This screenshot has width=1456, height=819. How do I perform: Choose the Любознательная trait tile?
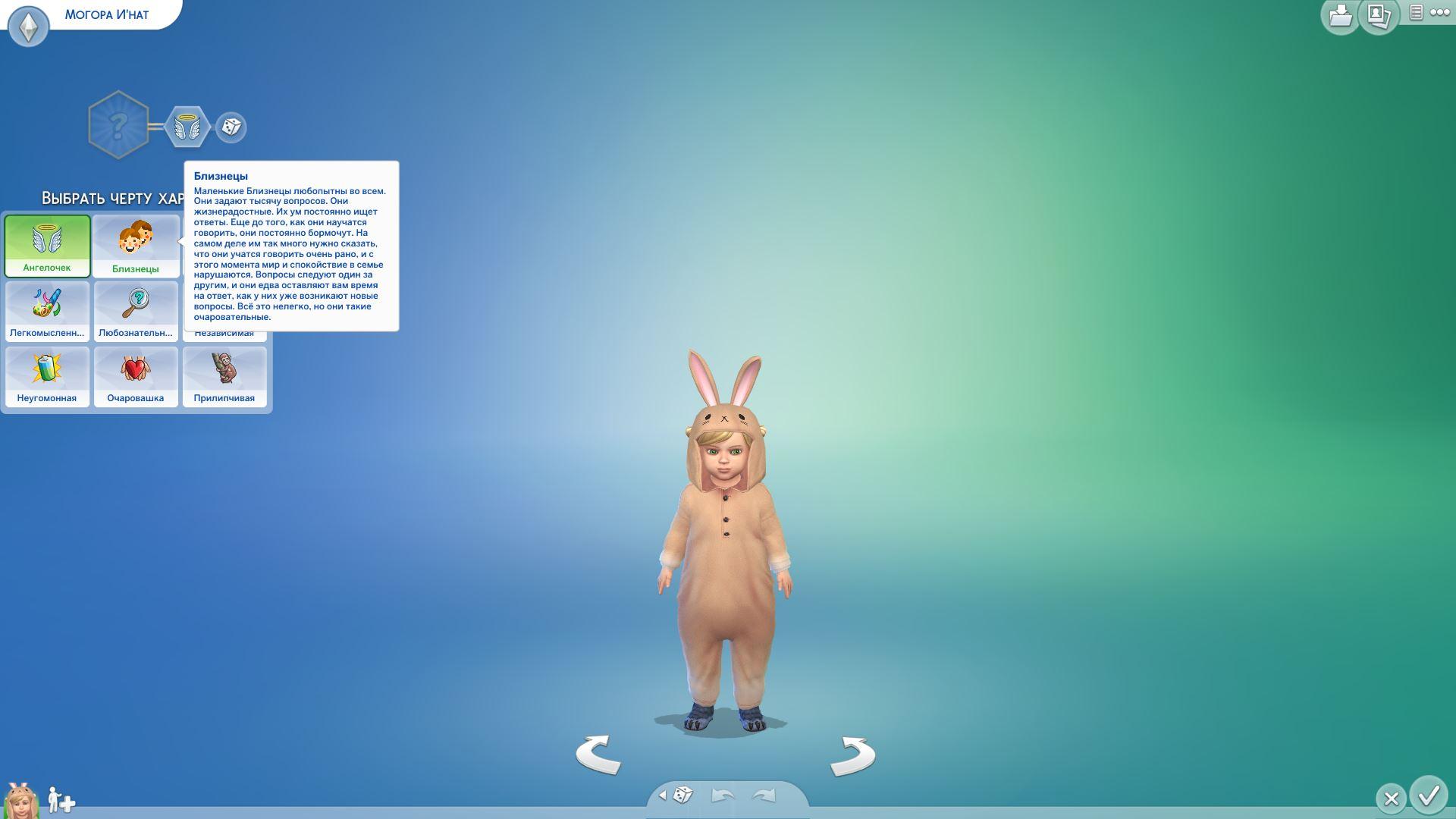(136, 311)
